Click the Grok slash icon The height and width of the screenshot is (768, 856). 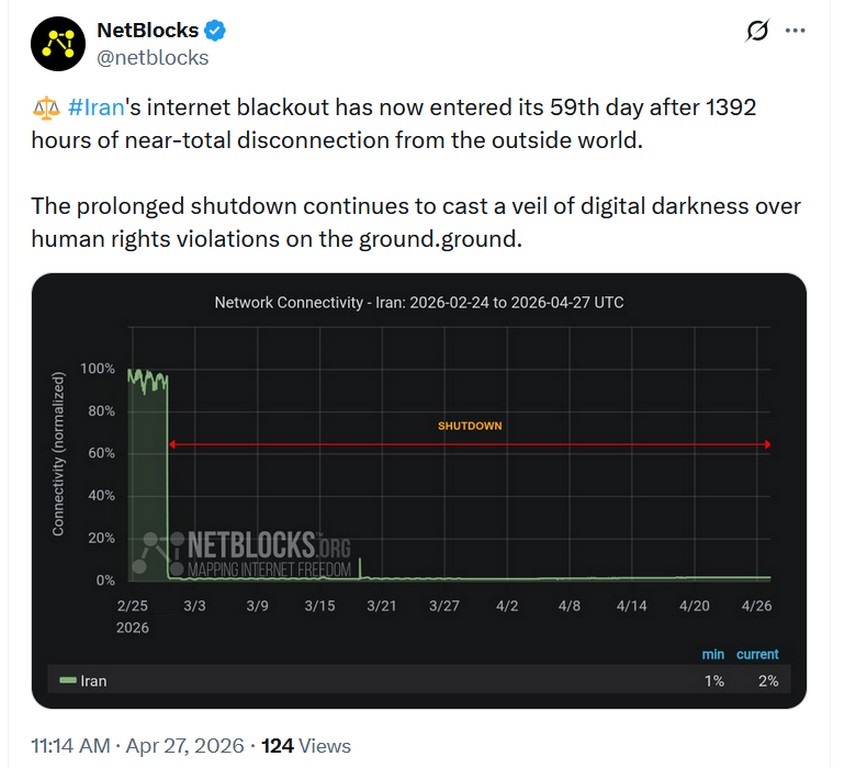757,31
